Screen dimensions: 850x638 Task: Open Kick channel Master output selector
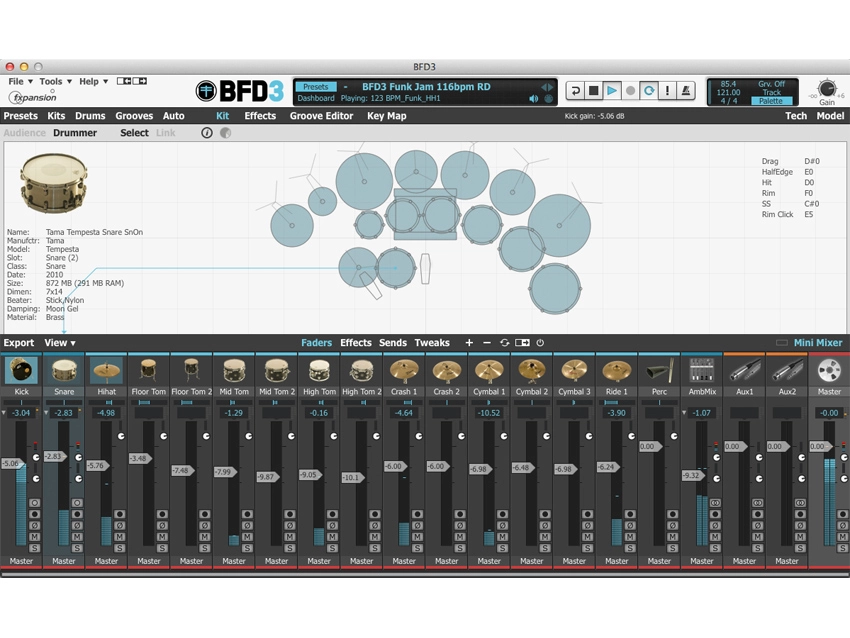(x=21, y=561)
